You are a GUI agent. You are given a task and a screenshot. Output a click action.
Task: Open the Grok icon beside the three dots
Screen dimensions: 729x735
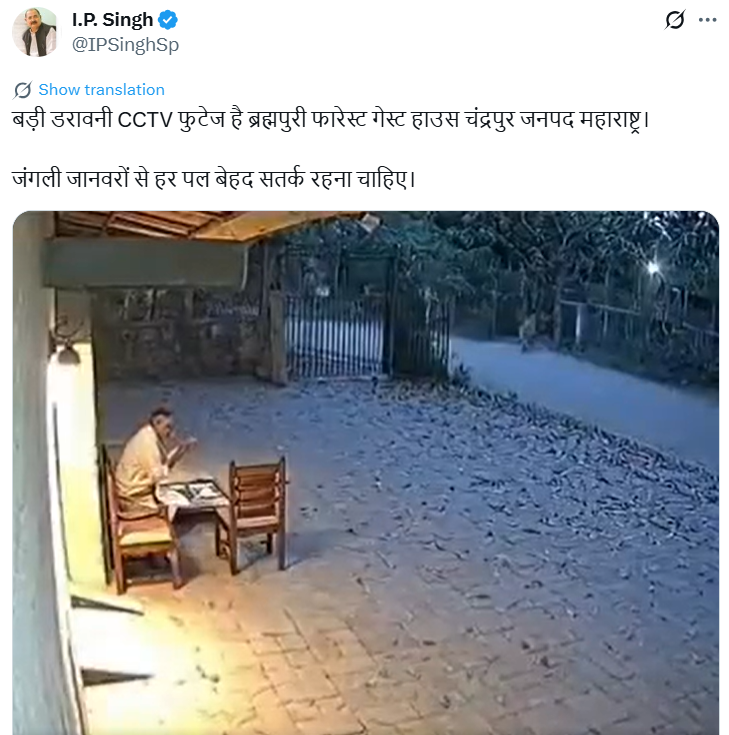(x=675, y=20)
